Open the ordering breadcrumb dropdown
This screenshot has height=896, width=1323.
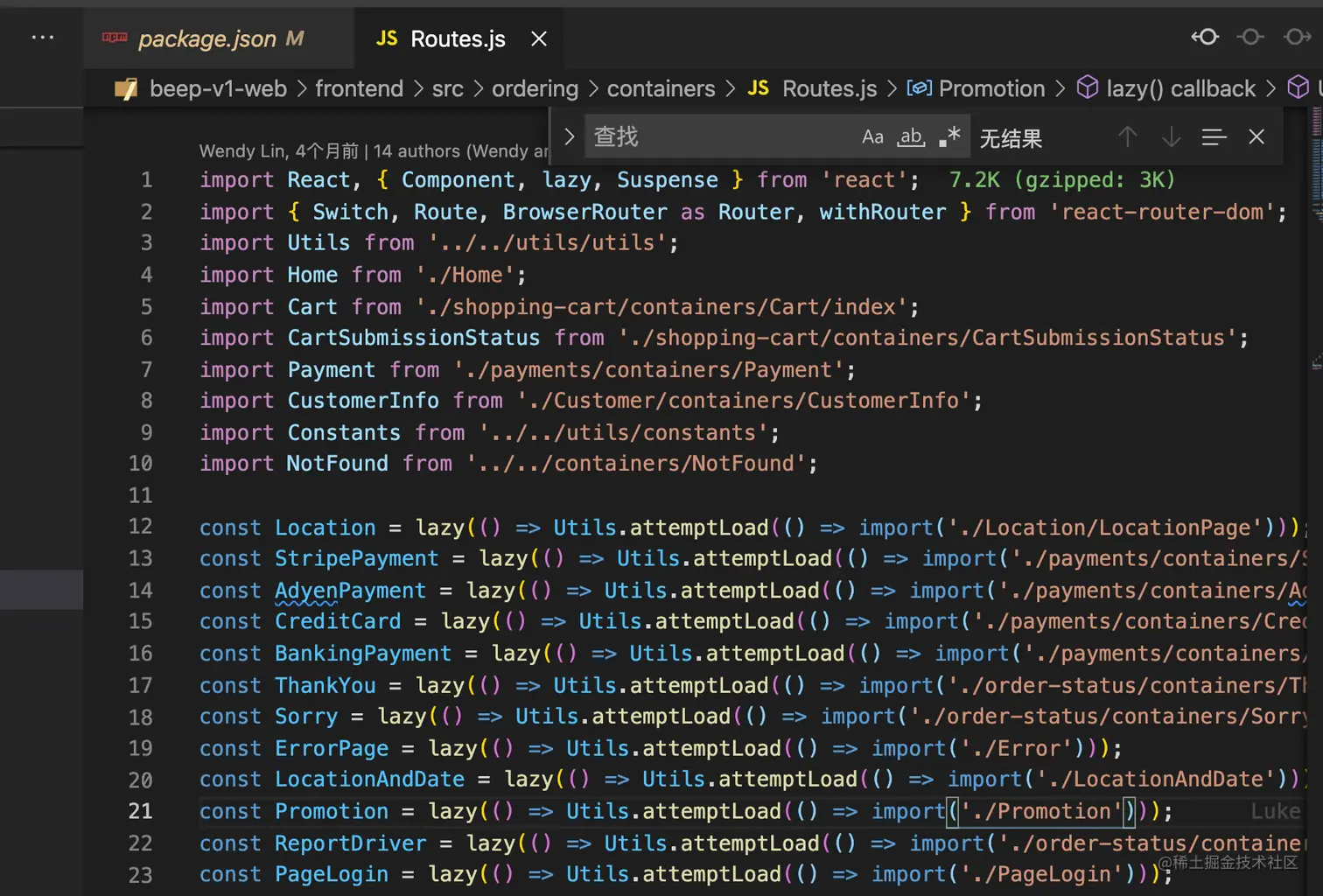(x=535, y=88)
